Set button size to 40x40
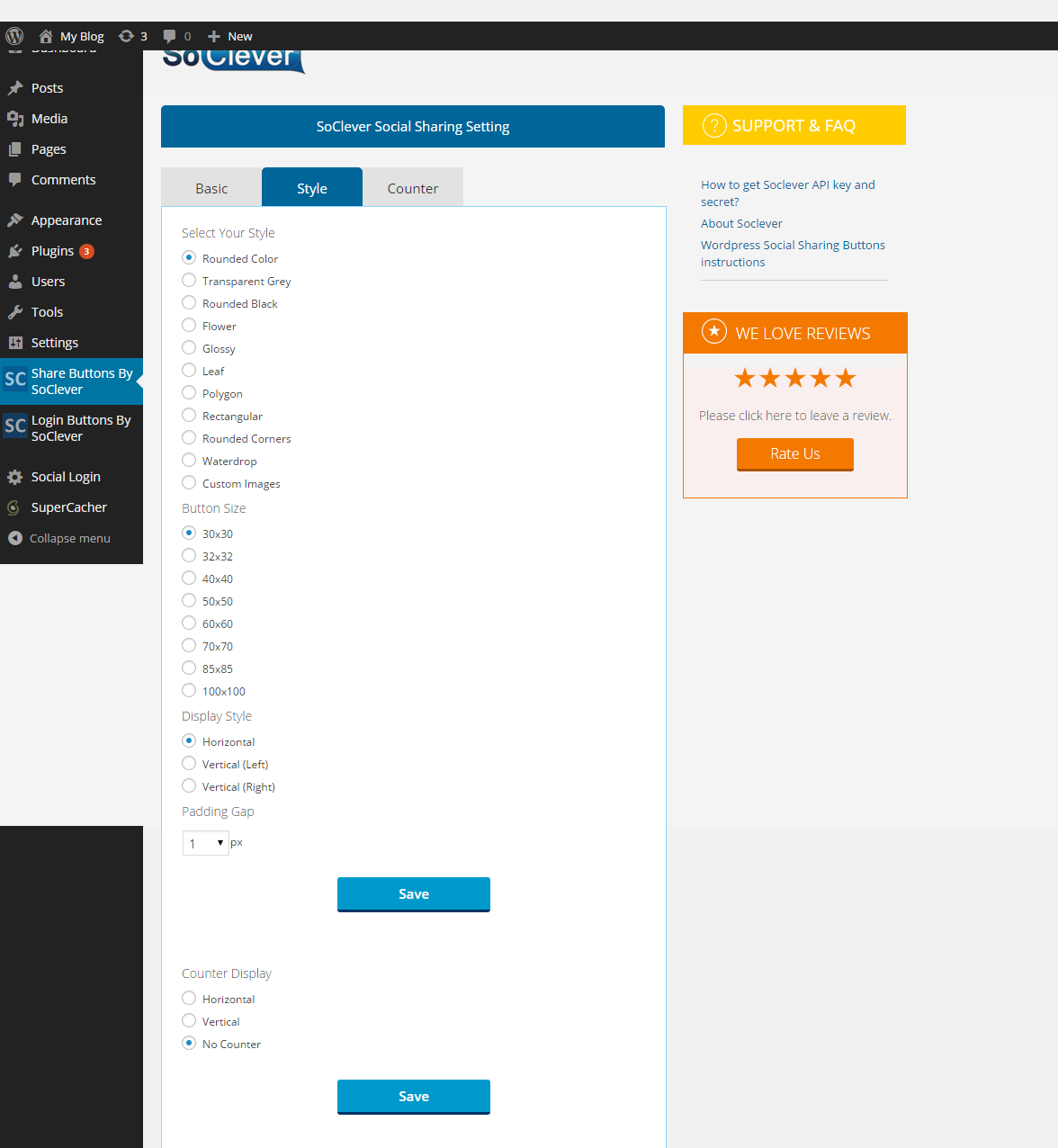1058x1148 pixels. [x=189, y=578]
